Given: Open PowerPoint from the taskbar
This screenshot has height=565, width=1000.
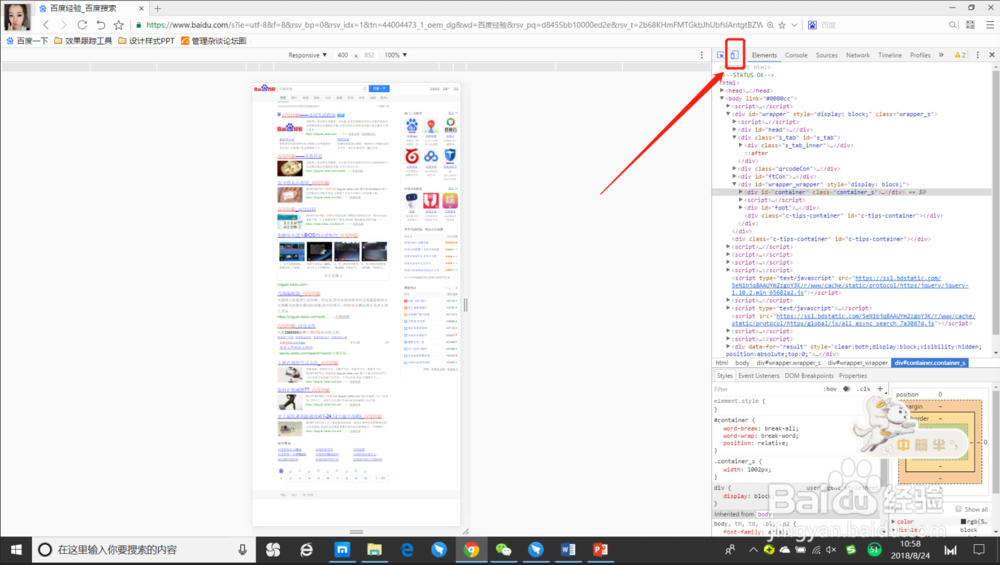Looking at the screenshot, I should (600, 550).
